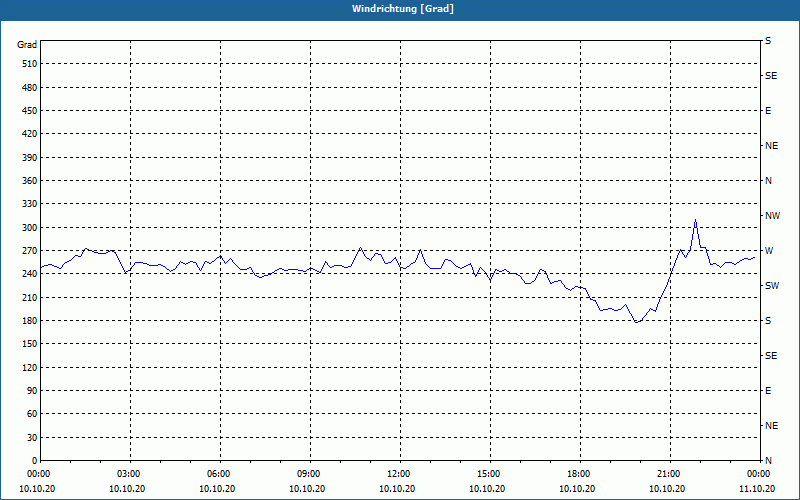Click the '120' degree axis label
The width and height of the screenshot is (800, 500).
click(x=30, y=367)
